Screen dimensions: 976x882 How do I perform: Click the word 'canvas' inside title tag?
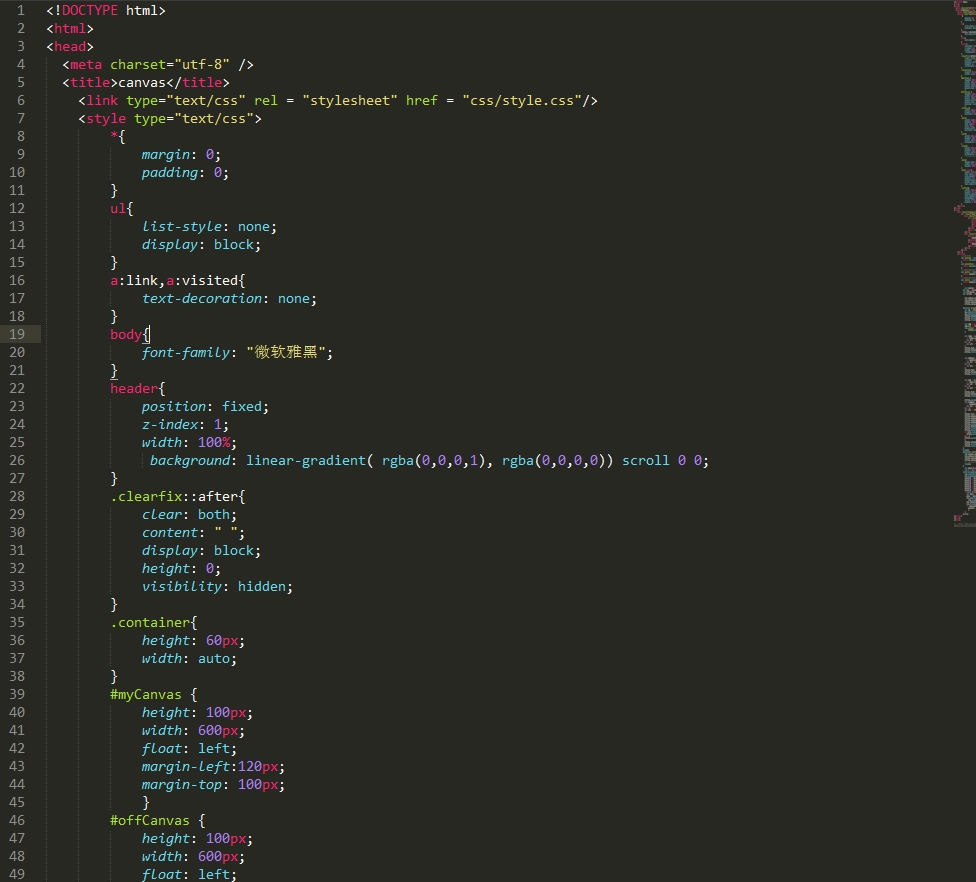click(142, 83)
